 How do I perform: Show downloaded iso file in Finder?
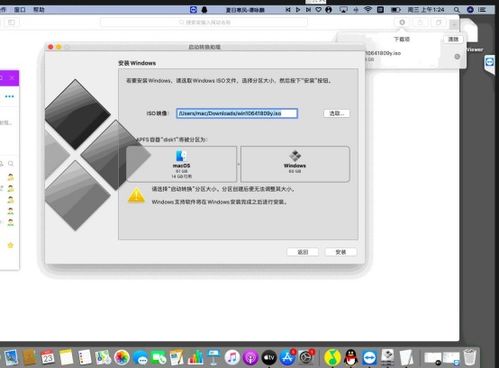457,57
